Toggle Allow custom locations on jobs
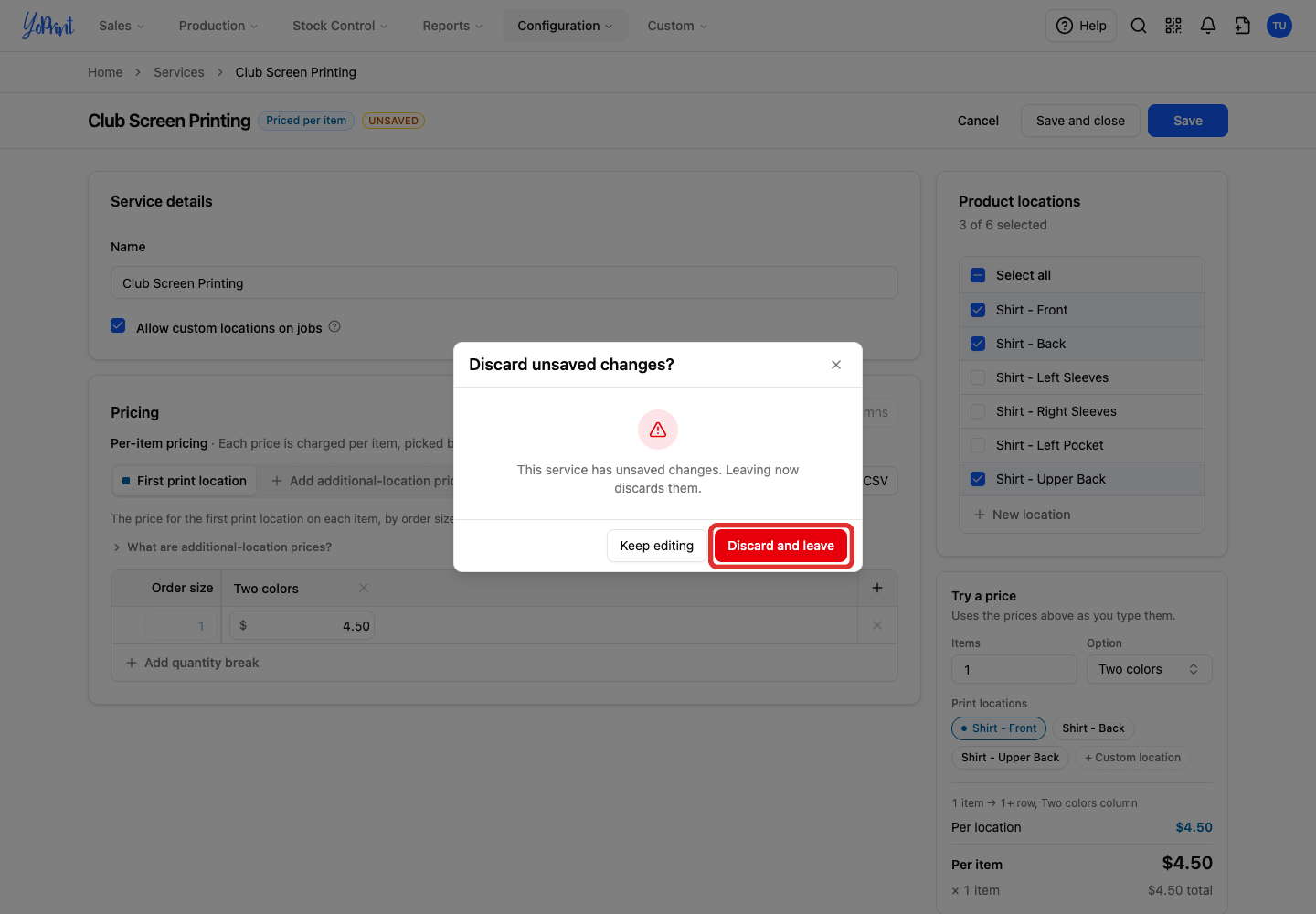 [x=118, y=325]
